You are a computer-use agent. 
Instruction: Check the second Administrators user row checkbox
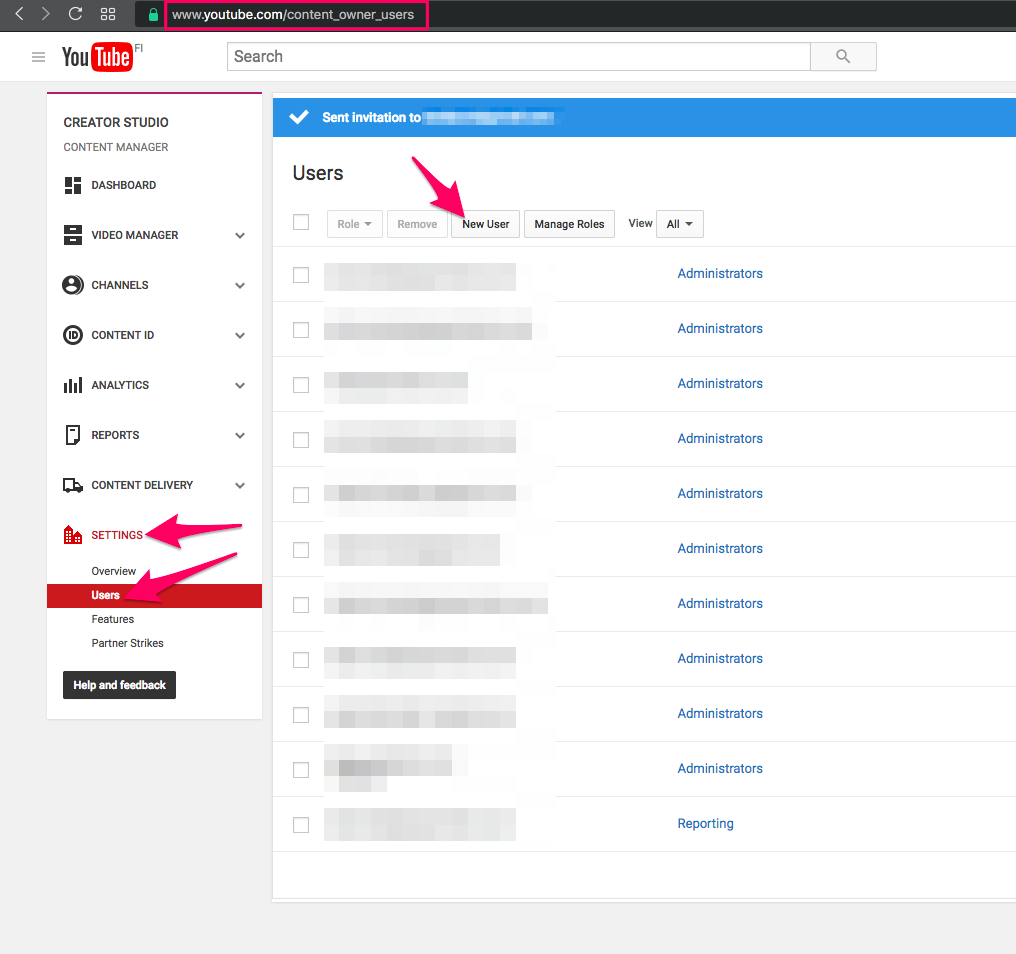coord(301,330)
